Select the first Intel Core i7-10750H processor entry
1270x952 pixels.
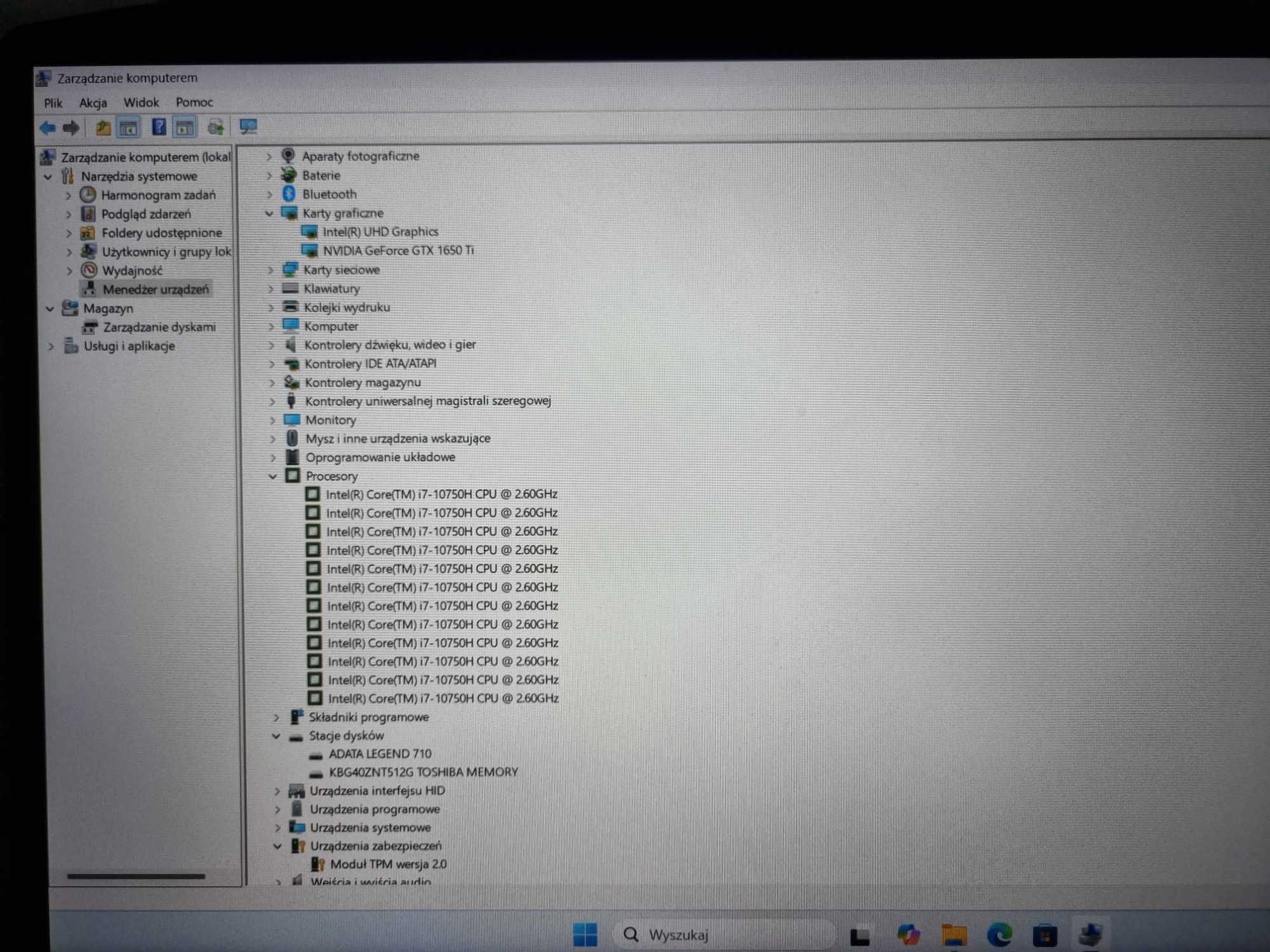[441, 494]
